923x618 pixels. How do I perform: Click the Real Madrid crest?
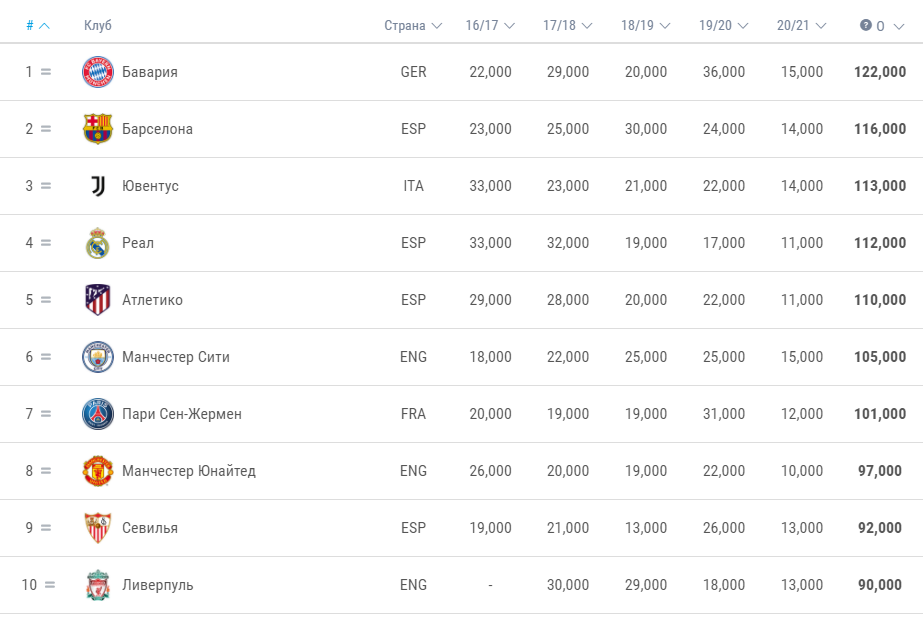coord(98,243)
